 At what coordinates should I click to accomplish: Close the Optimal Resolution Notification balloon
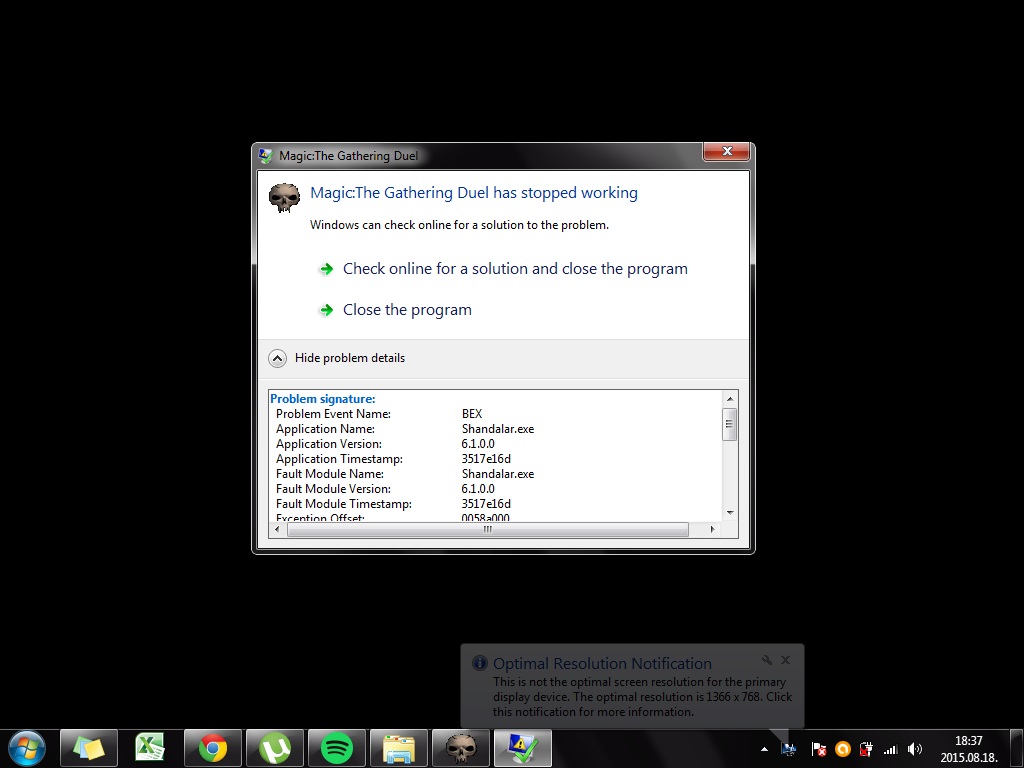(x=786, y=660)
